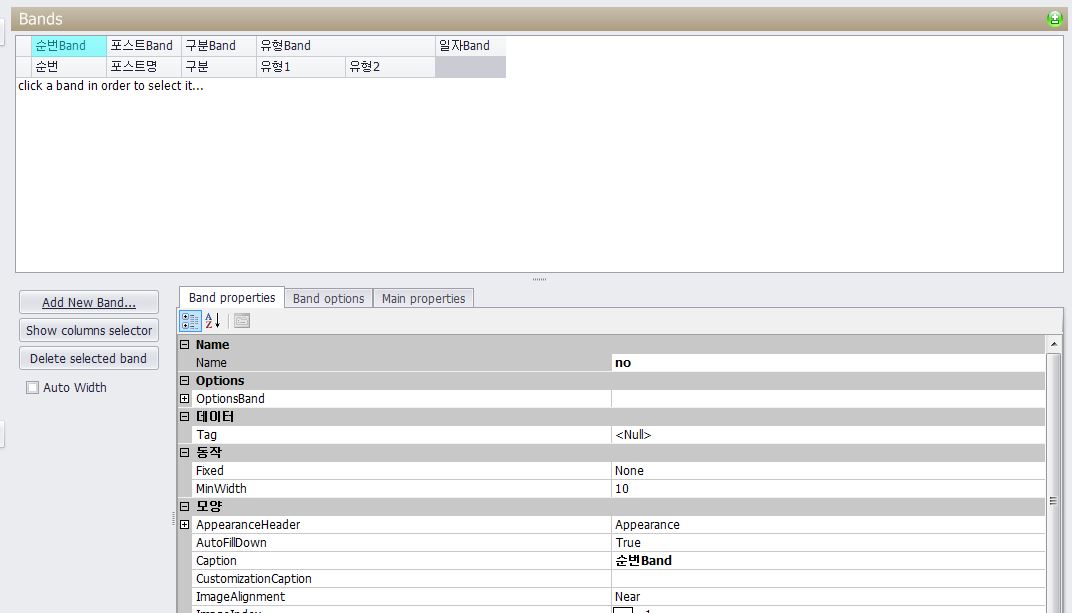The image size is (1072, 613).
Task: Collapse the 데이터 category
Action: [185, 416]
